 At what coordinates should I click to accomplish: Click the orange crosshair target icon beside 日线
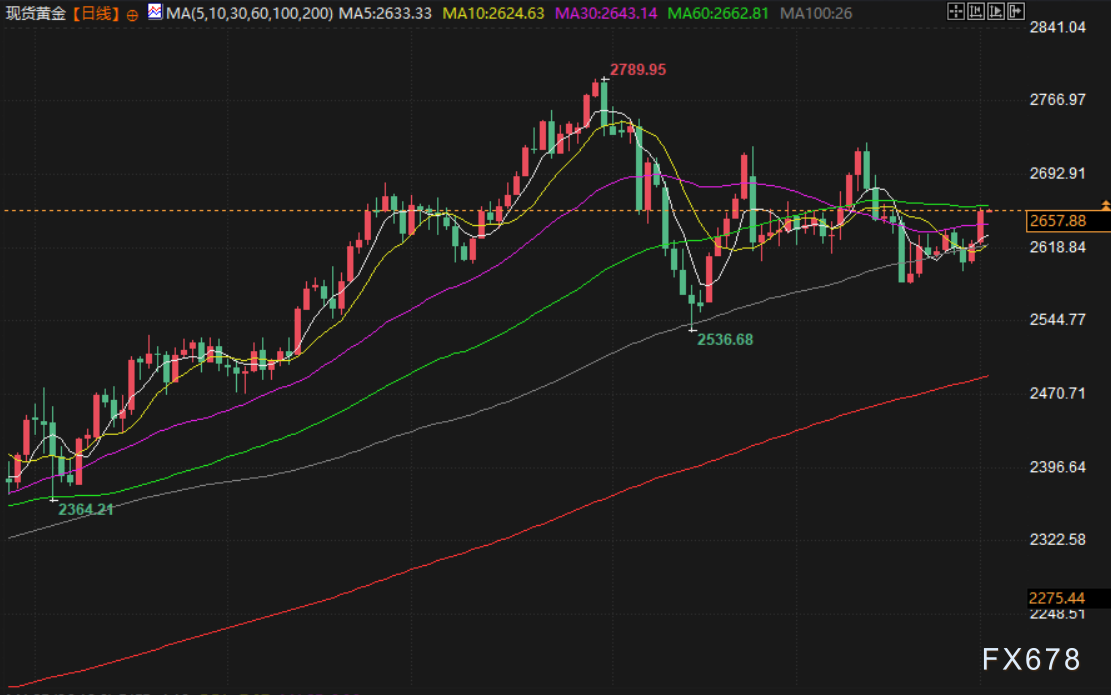(132, 14)
